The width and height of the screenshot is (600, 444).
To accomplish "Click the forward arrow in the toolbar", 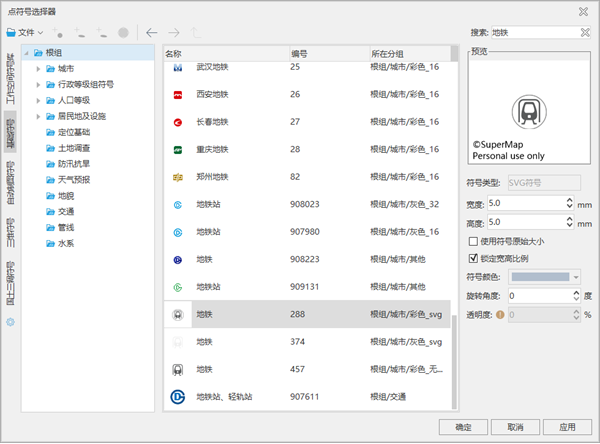I will click(174, 33).
